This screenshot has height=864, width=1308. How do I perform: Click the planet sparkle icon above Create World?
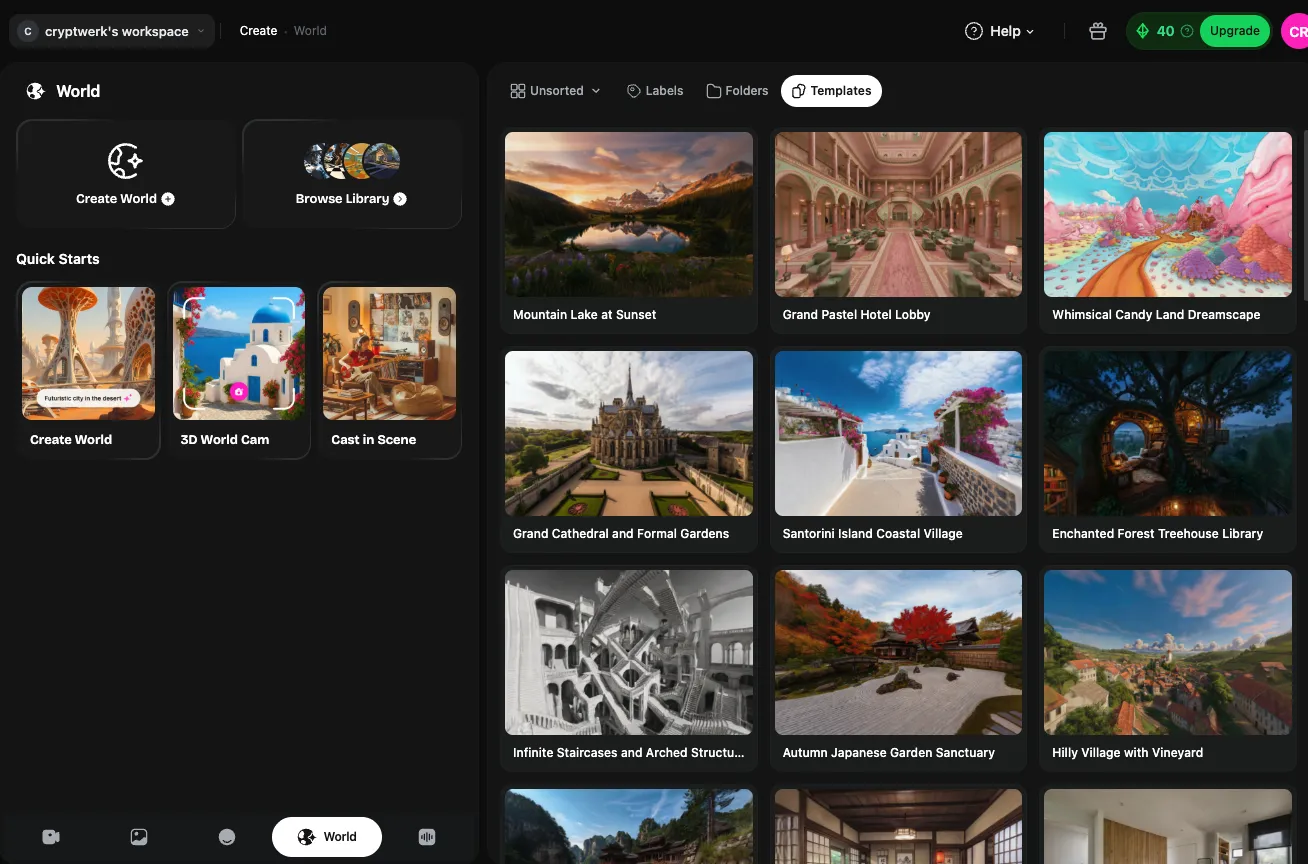click(x=125, y=160)
